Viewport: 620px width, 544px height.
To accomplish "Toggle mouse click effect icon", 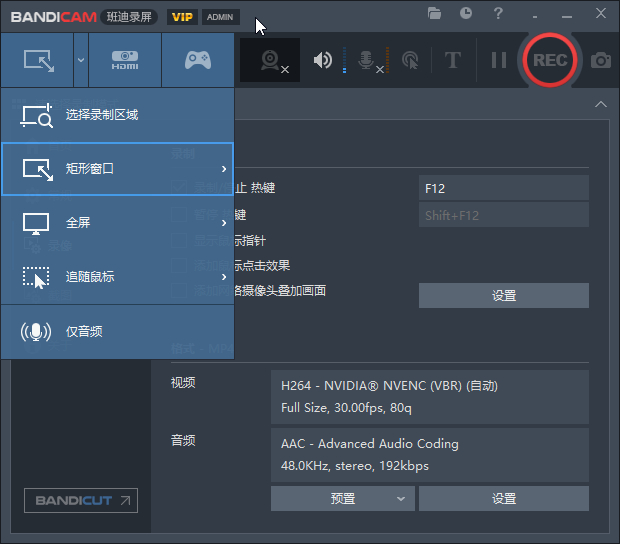I will (x=410, y=60).
